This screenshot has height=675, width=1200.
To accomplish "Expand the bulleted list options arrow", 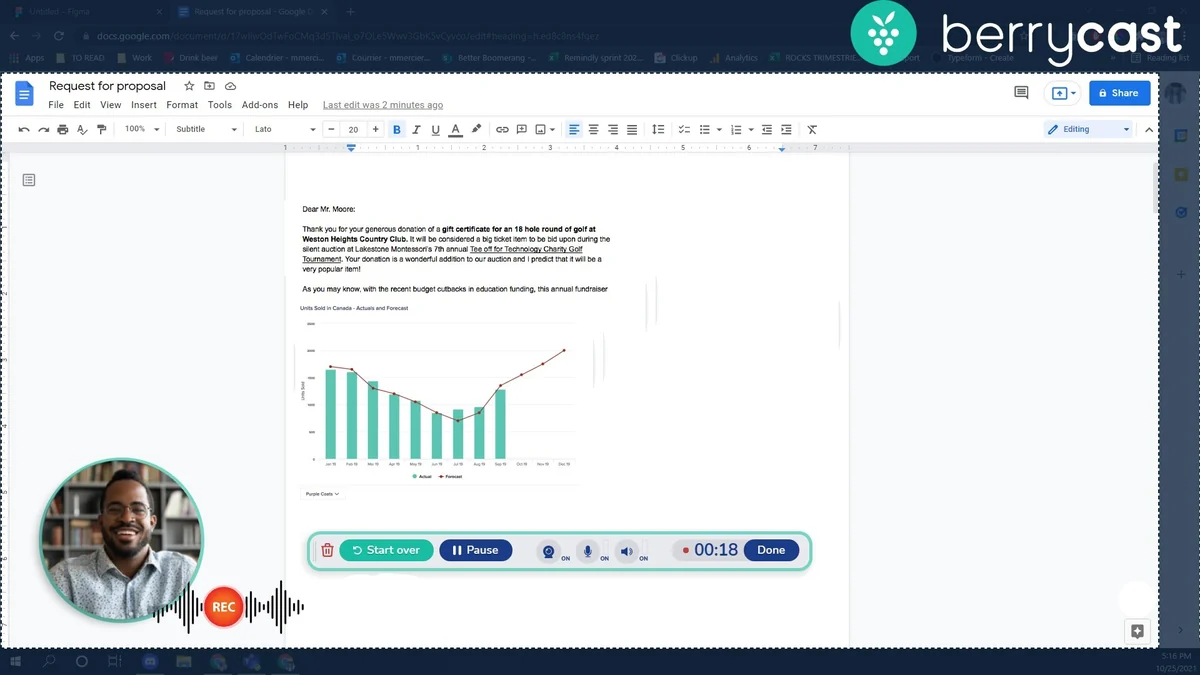I will point(719,129).
